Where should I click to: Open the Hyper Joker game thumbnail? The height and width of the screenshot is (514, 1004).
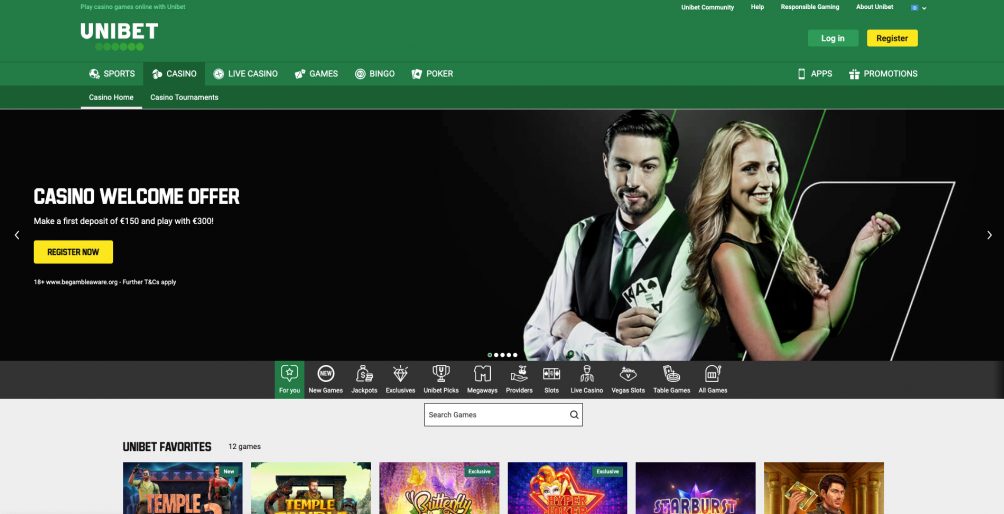pos(567,488)
